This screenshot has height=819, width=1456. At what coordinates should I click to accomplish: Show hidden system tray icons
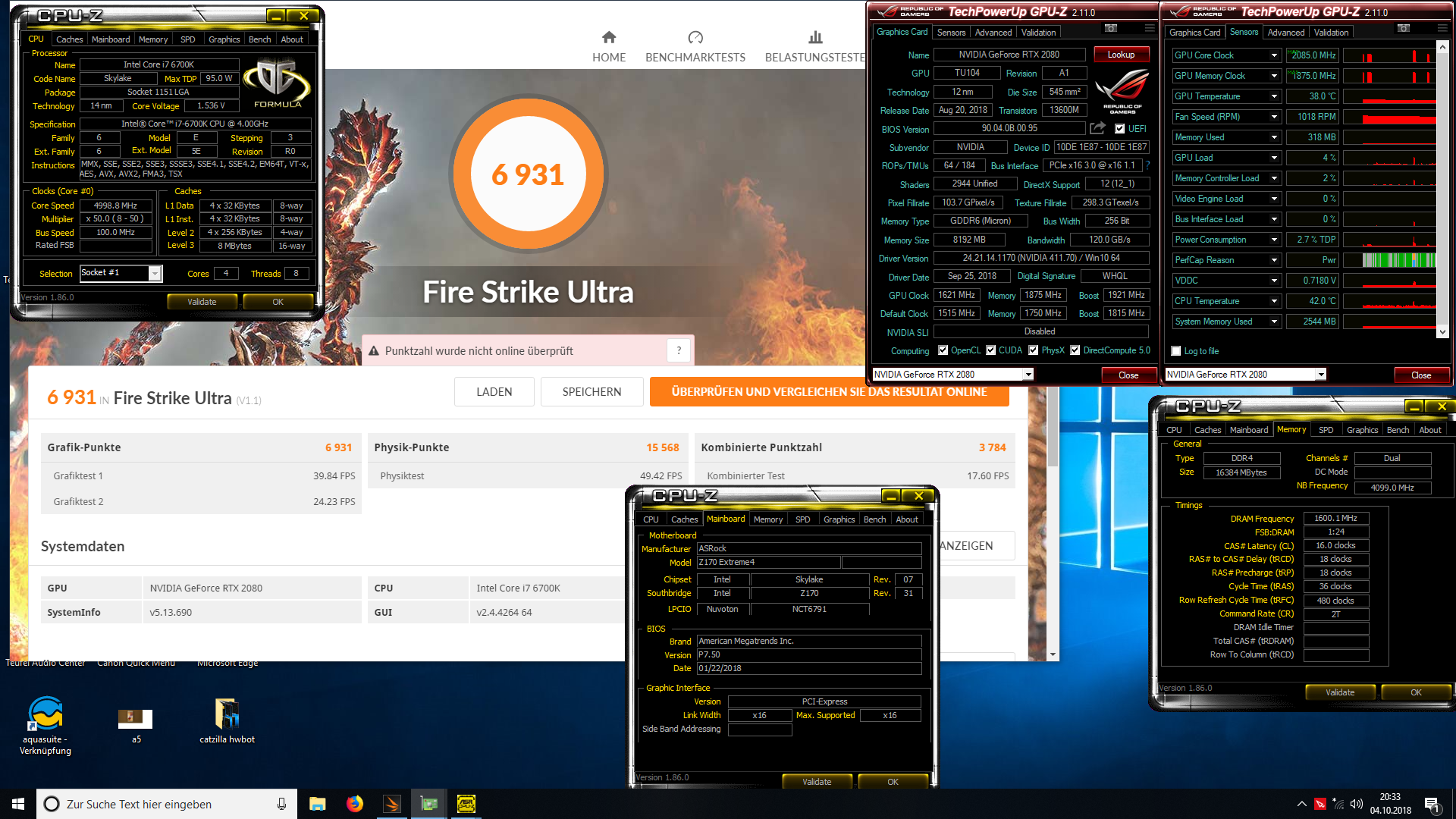(x=1301, y=804)
